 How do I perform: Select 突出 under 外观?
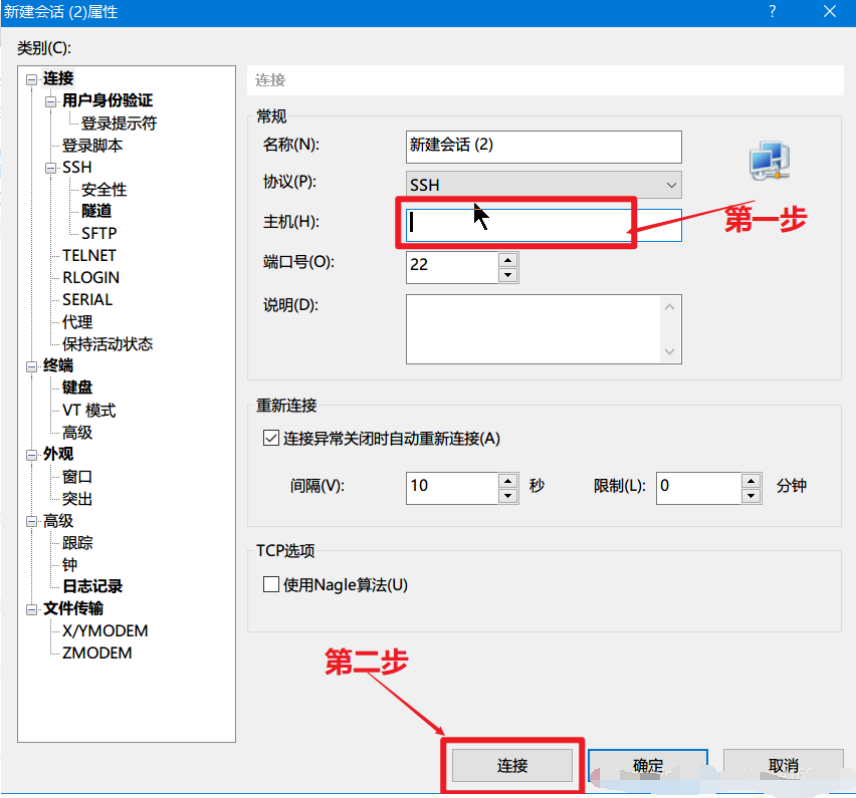pos(77,498)
